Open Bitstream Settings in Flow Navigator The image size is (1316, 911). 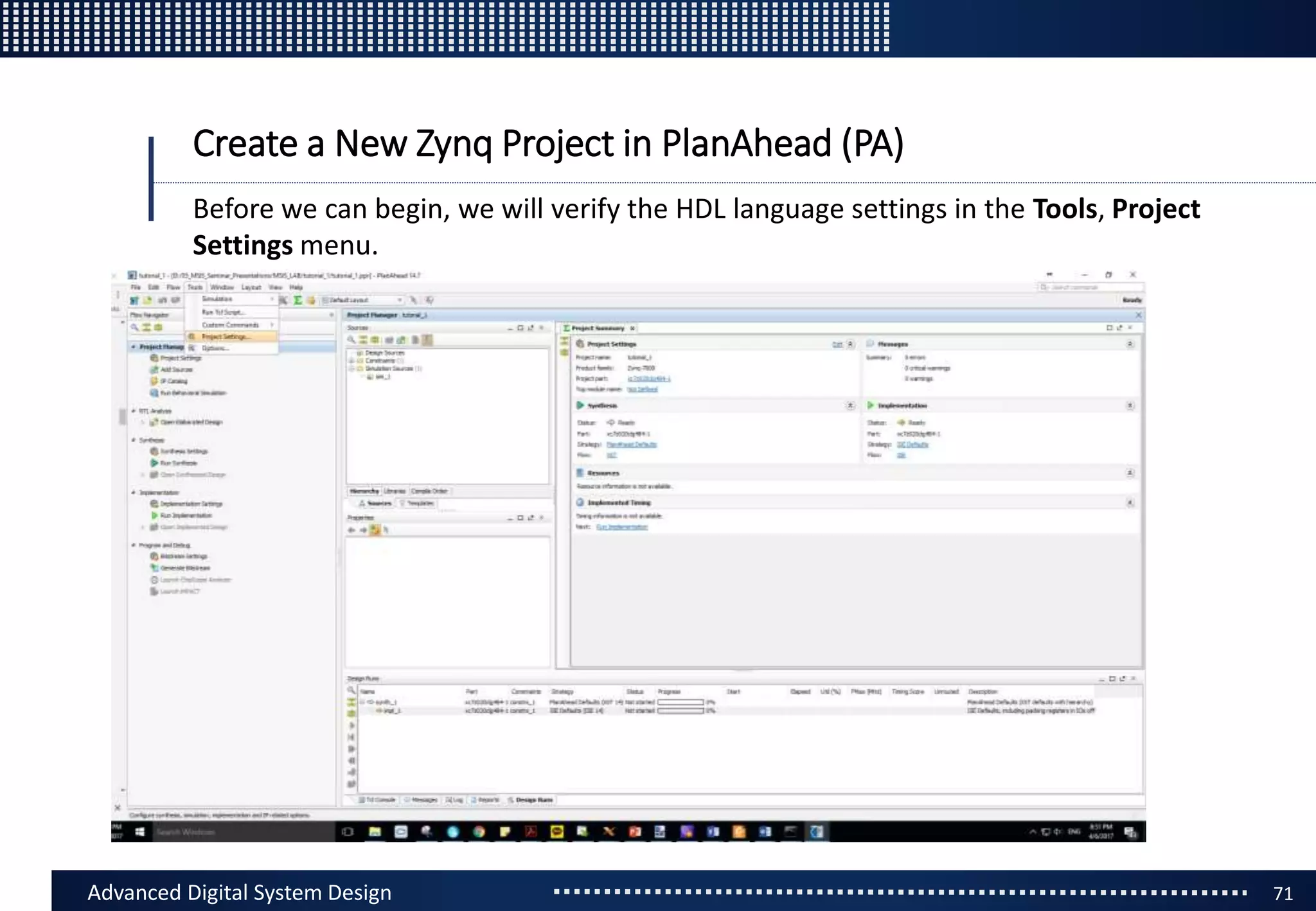click(x=179, y=556)
